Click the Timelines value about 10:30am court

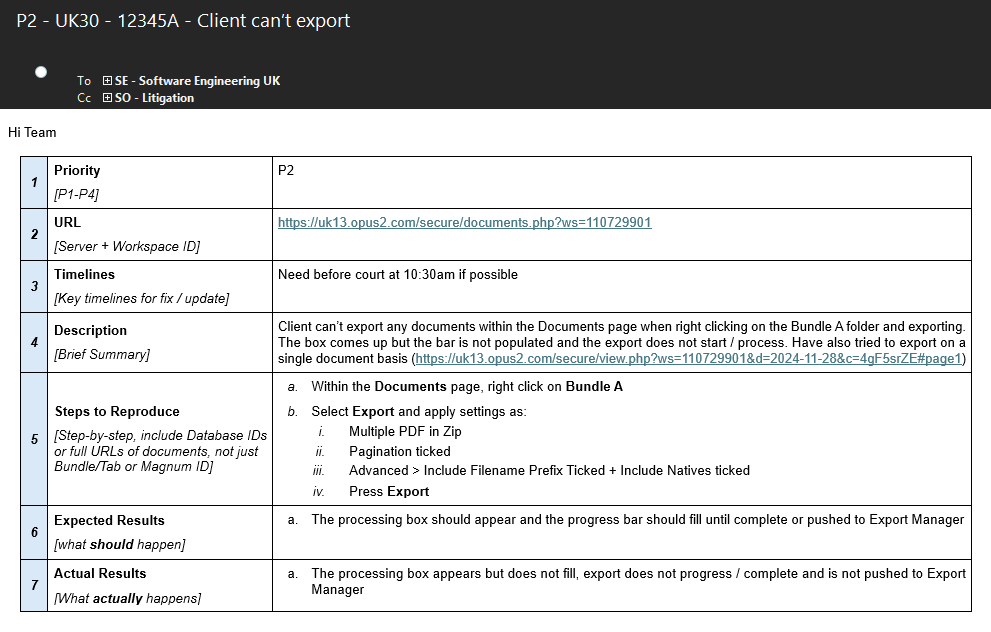(x=398, y=274)
